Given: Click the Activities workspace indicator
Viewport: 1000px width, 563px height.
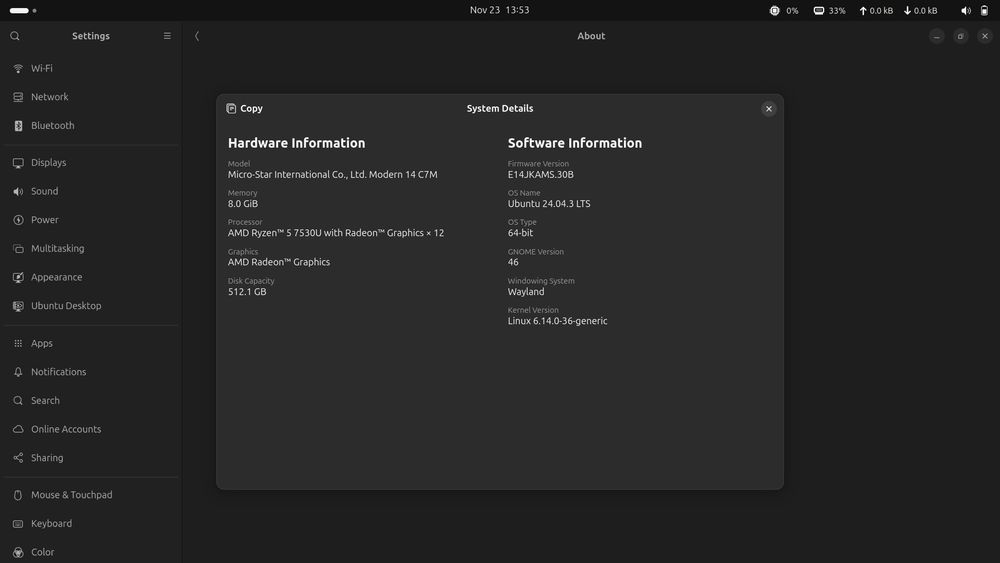Looking at the screenshot, I should pyautogui.click(x=23, y=10).
